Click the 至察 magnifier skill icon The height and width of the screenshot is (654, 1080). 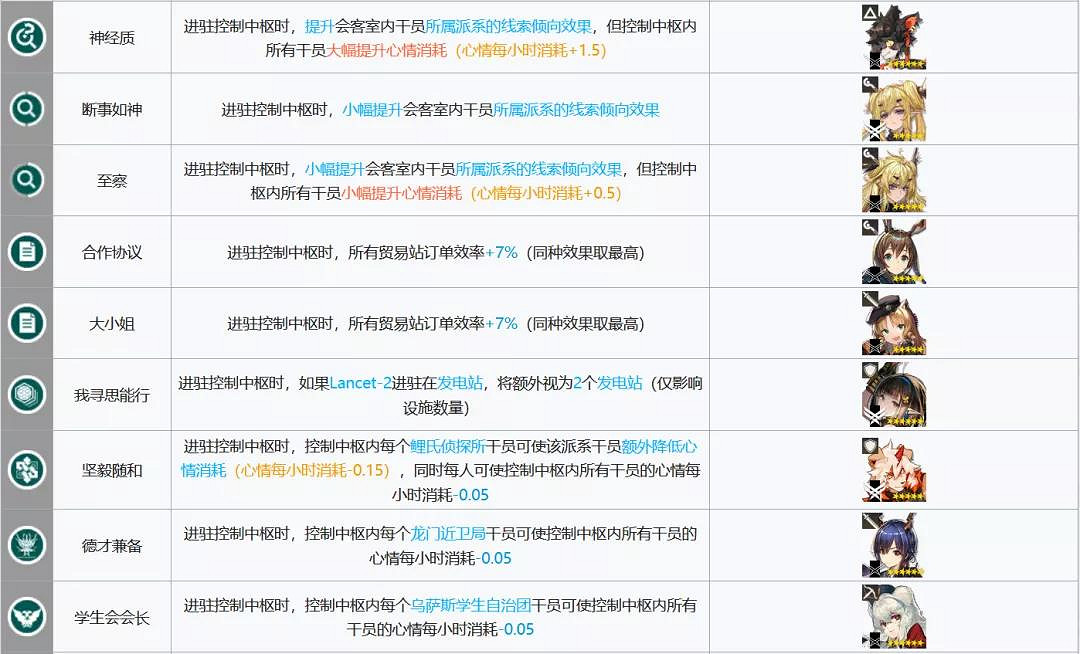pyautogui.click(x=26, y=180)
